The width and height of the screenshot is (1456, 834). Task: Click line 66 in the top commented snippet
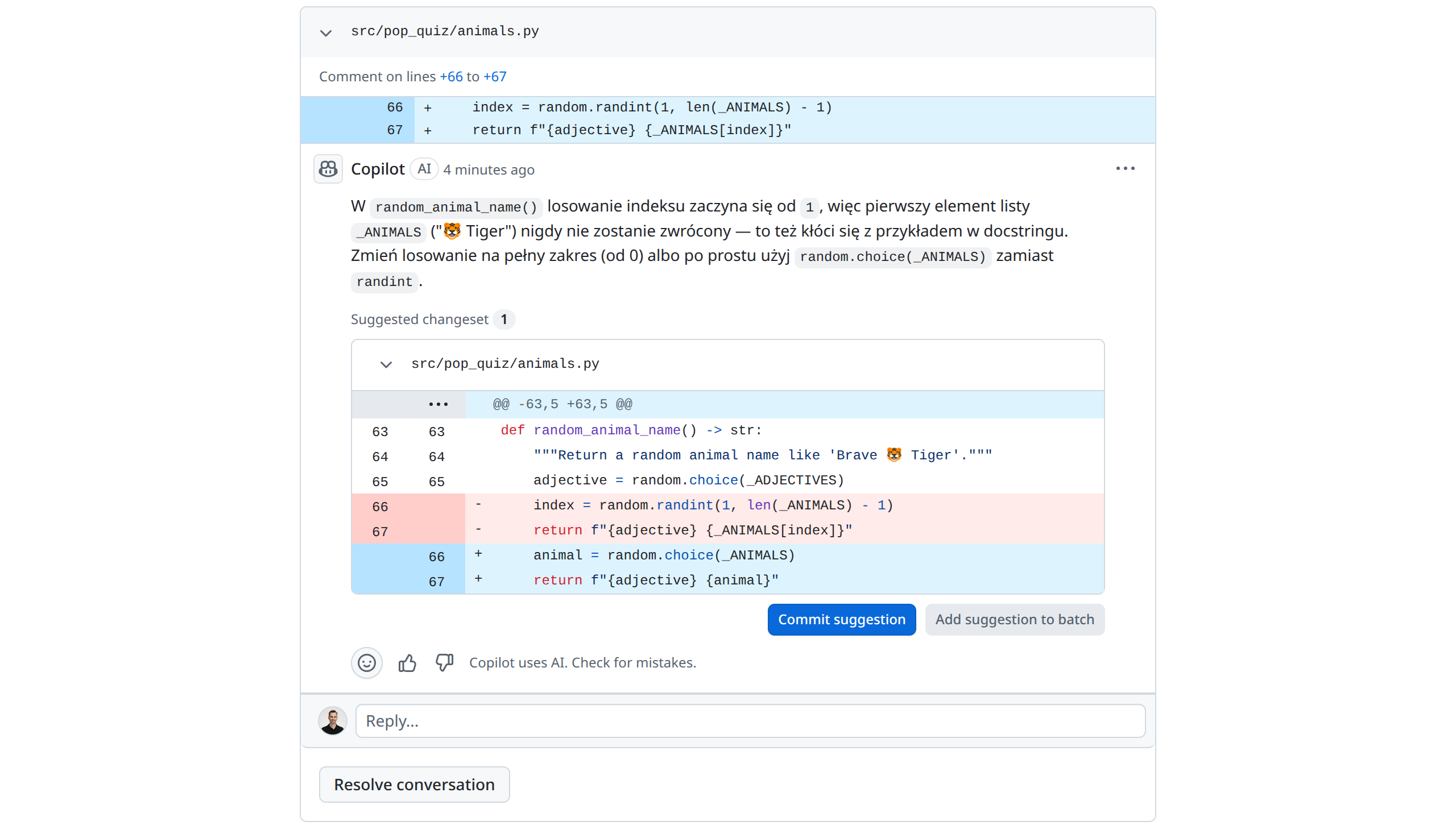click(727, 107)
